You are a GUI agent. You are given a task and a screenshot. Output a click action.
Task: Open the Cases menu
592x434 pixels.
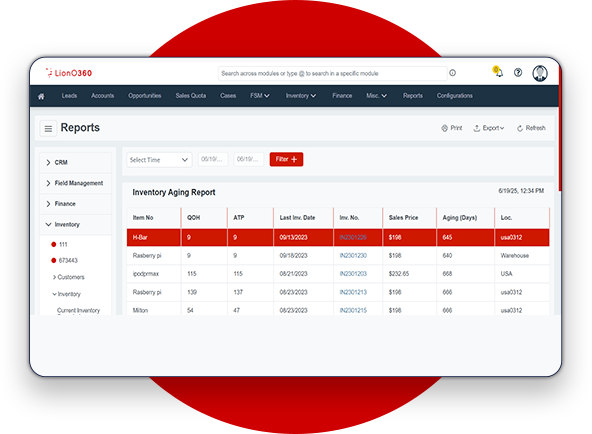tap(228, 96)
